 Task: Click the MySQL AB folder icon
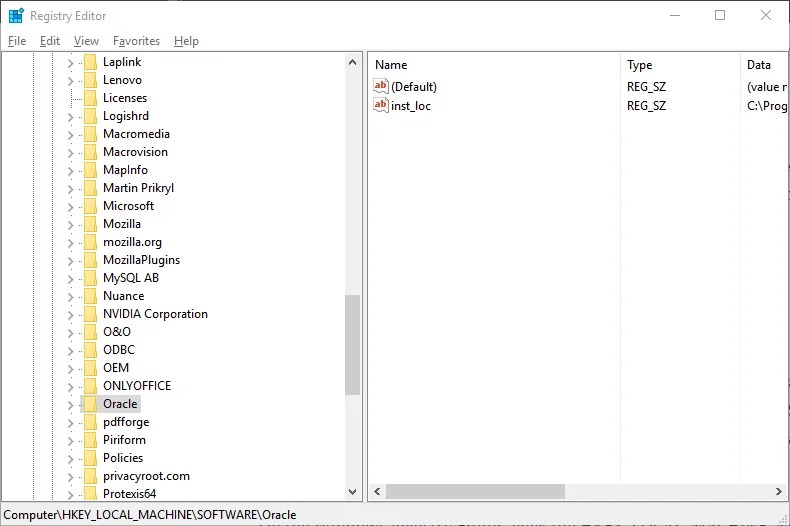point(90,278)
